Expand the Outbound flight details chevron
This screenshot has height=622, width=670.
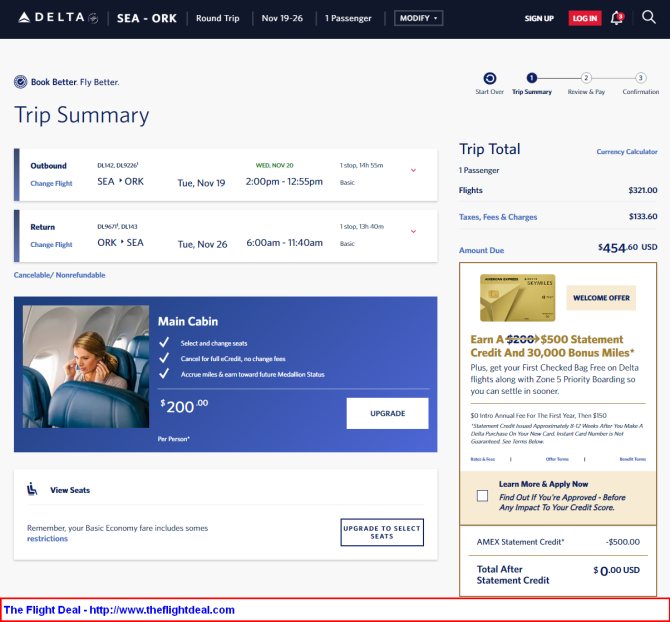tap(413, 170)
